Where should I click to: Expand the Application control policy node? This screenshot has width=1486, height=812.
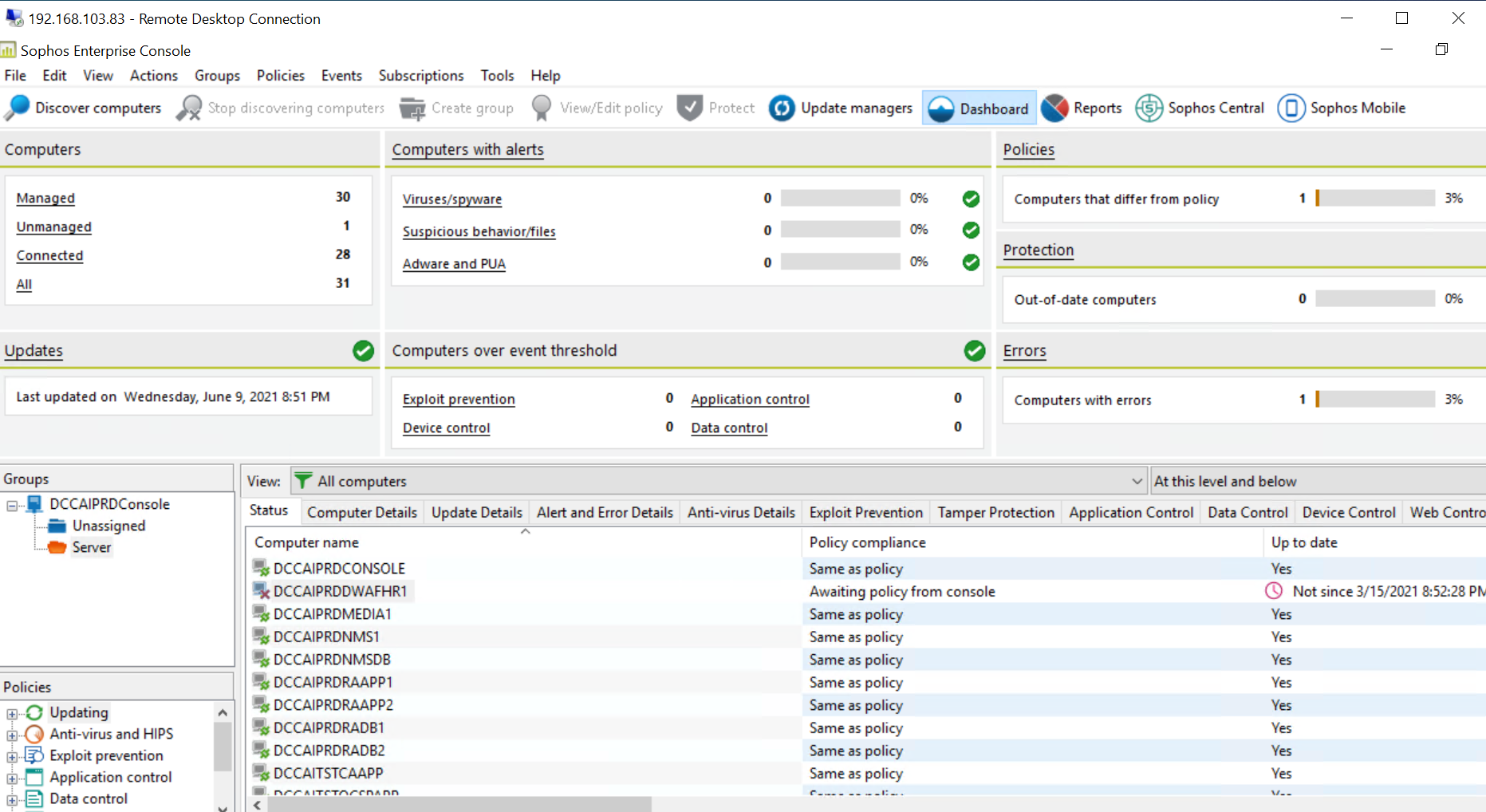coord(12,778)
